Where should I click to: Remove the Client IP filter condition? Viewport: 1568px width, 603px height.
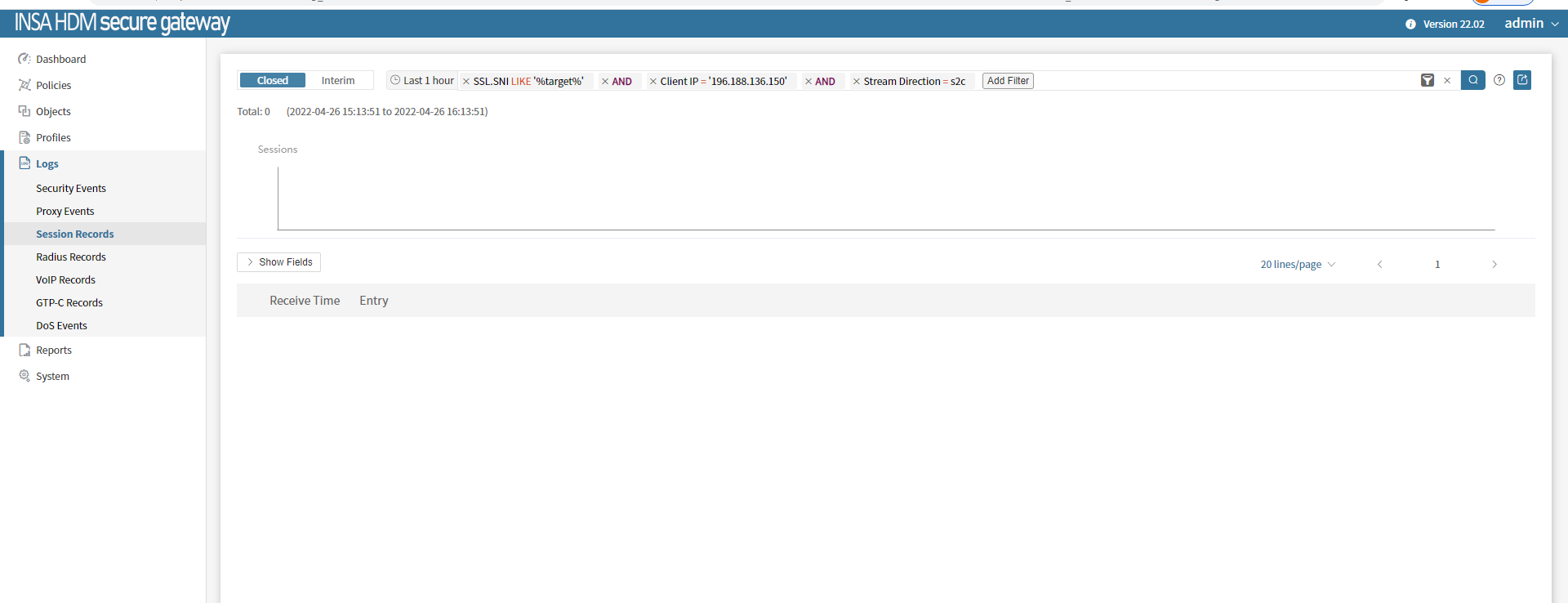coord(653,82)
